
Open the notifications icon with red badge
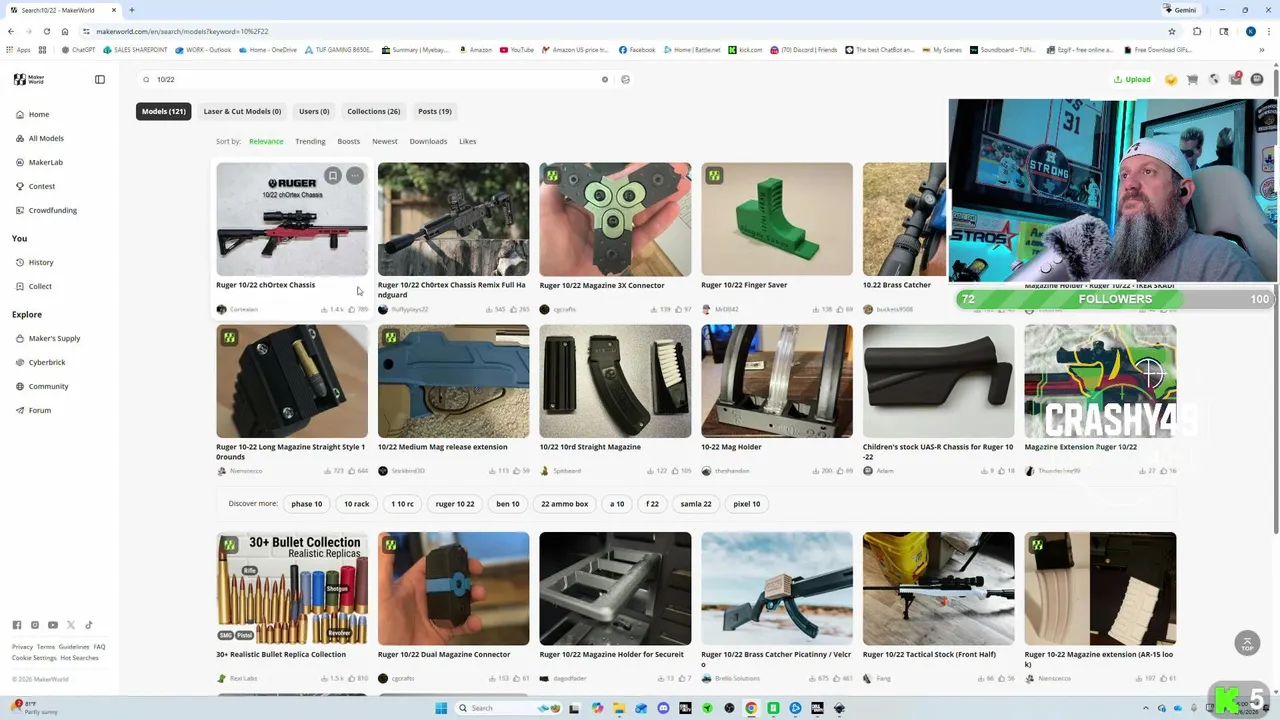pyautogui.click(x=1235, y=79)
